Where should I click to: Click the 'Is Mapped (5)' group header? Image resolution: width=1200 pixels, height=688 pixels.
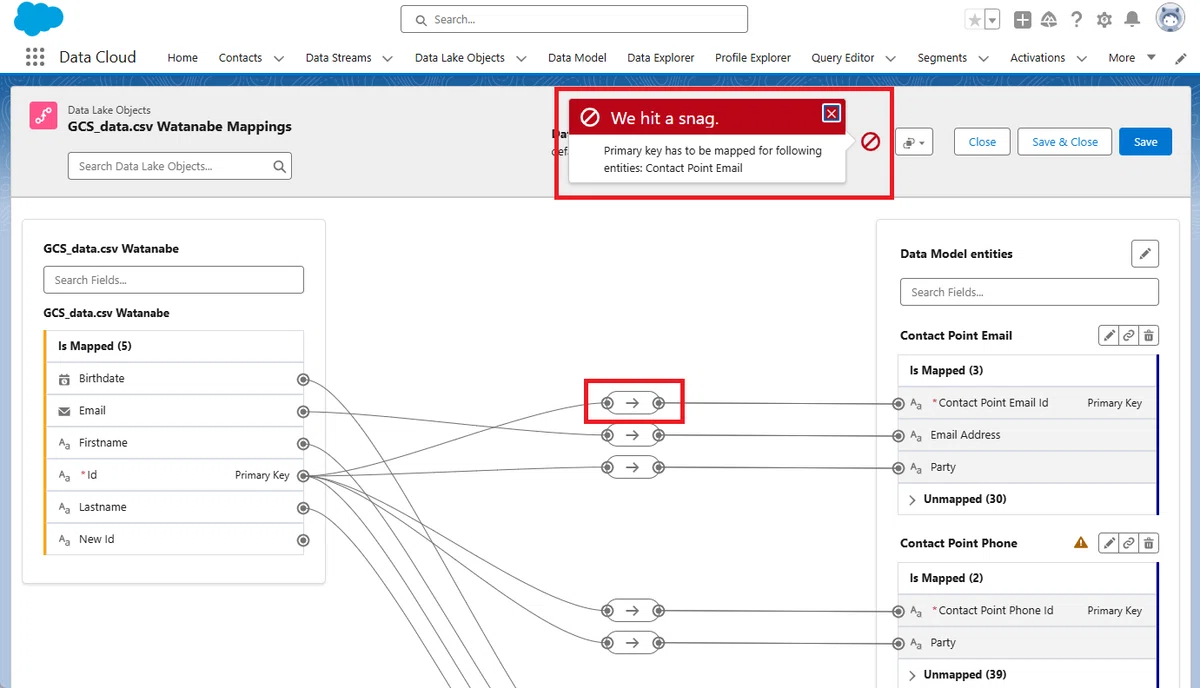(x=175, y=346)
